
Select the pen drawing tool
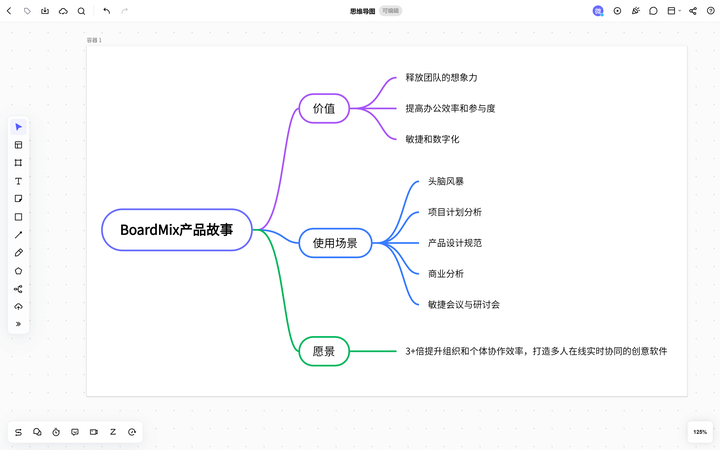(18, 253)
